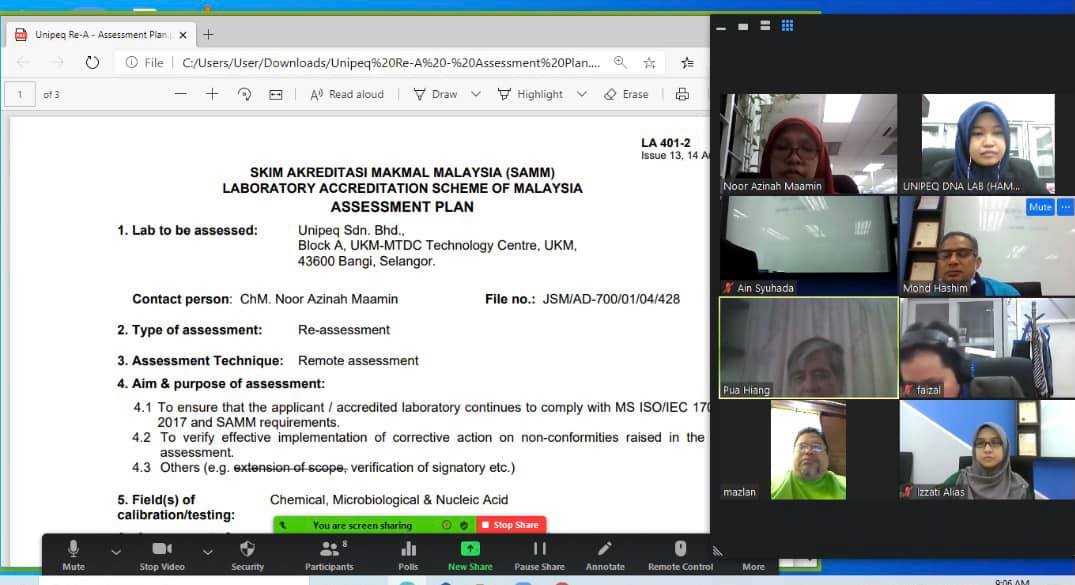Switch to vertical strip view icon

click(765, 25)
